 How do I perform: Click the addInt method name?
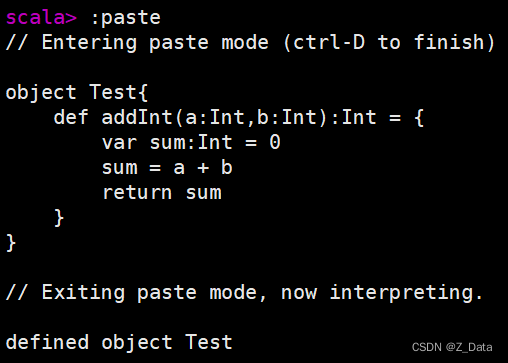(x=137, y=117)
